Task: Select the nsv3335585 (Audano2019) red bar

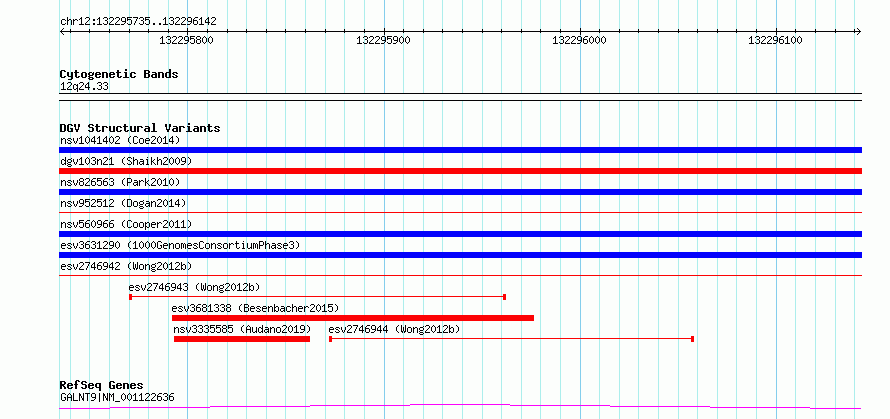Action: click(242, 339)
